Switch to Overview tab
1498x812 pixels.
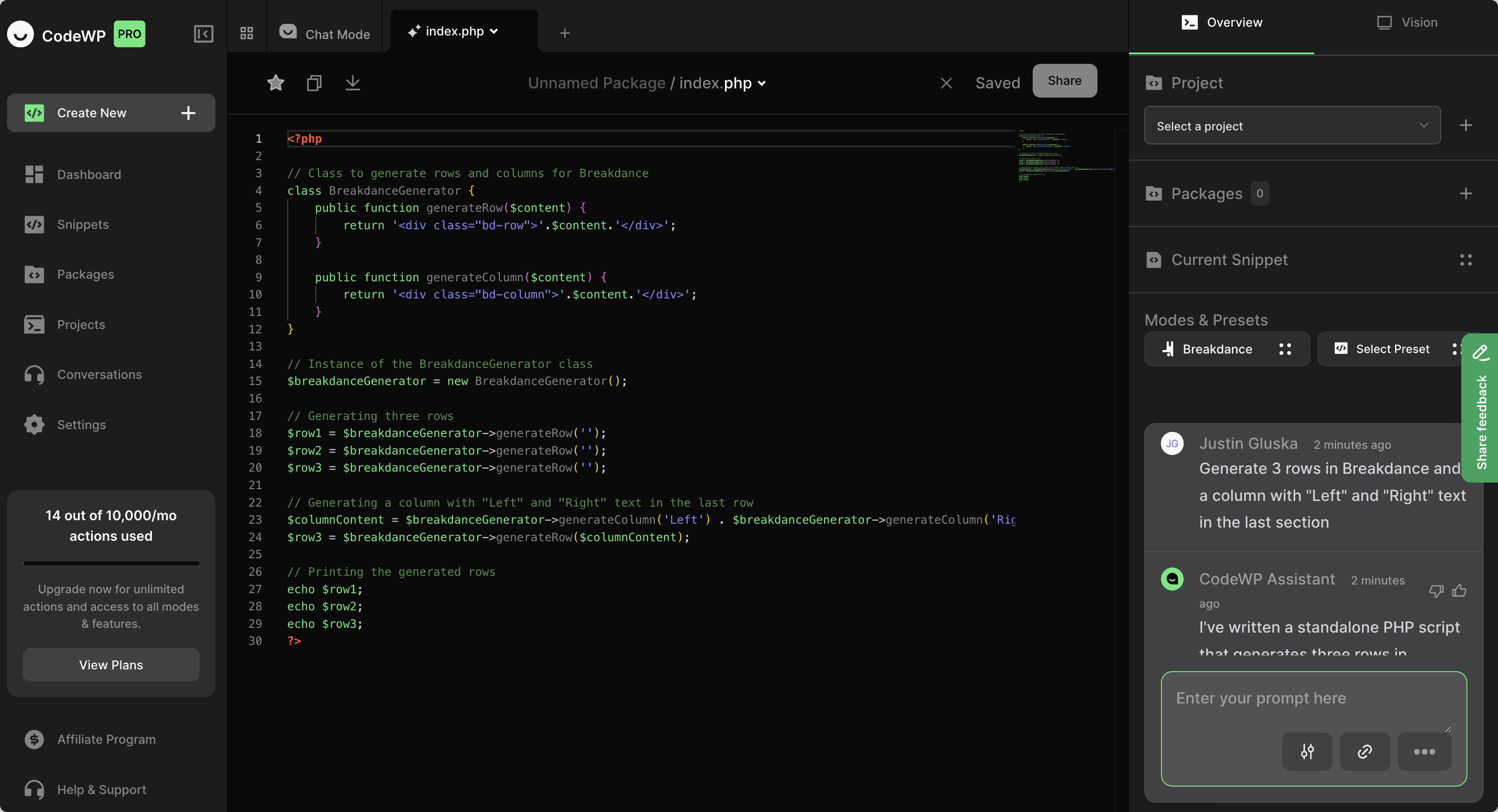[x=1222, y=23]
